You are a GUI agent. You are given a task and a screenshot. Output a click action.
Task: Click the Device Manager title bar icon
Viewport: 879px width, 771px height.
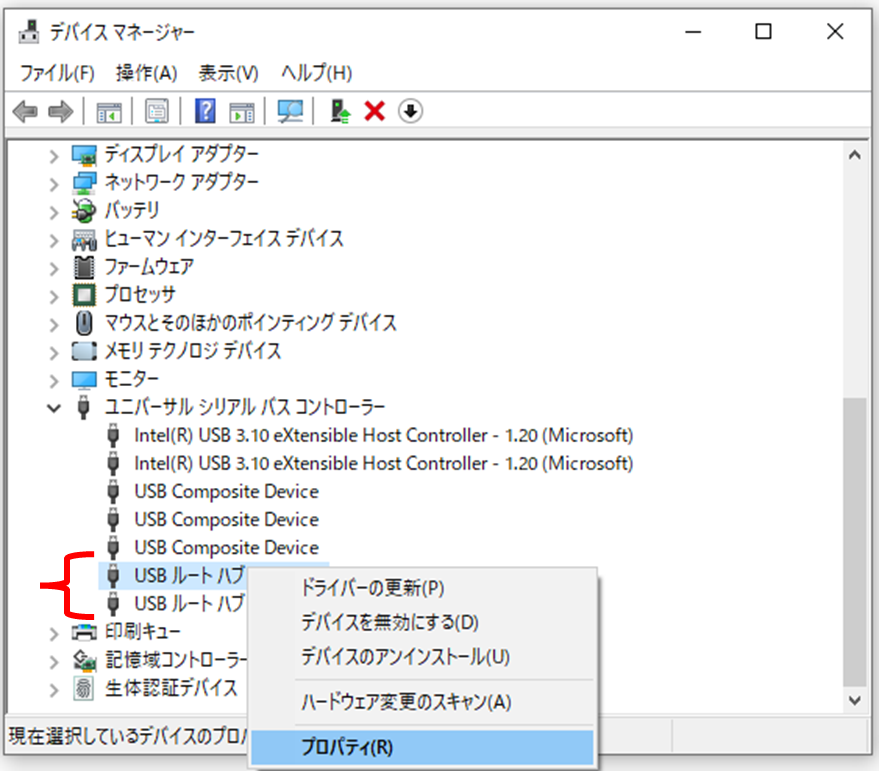(x=29, y=31)
